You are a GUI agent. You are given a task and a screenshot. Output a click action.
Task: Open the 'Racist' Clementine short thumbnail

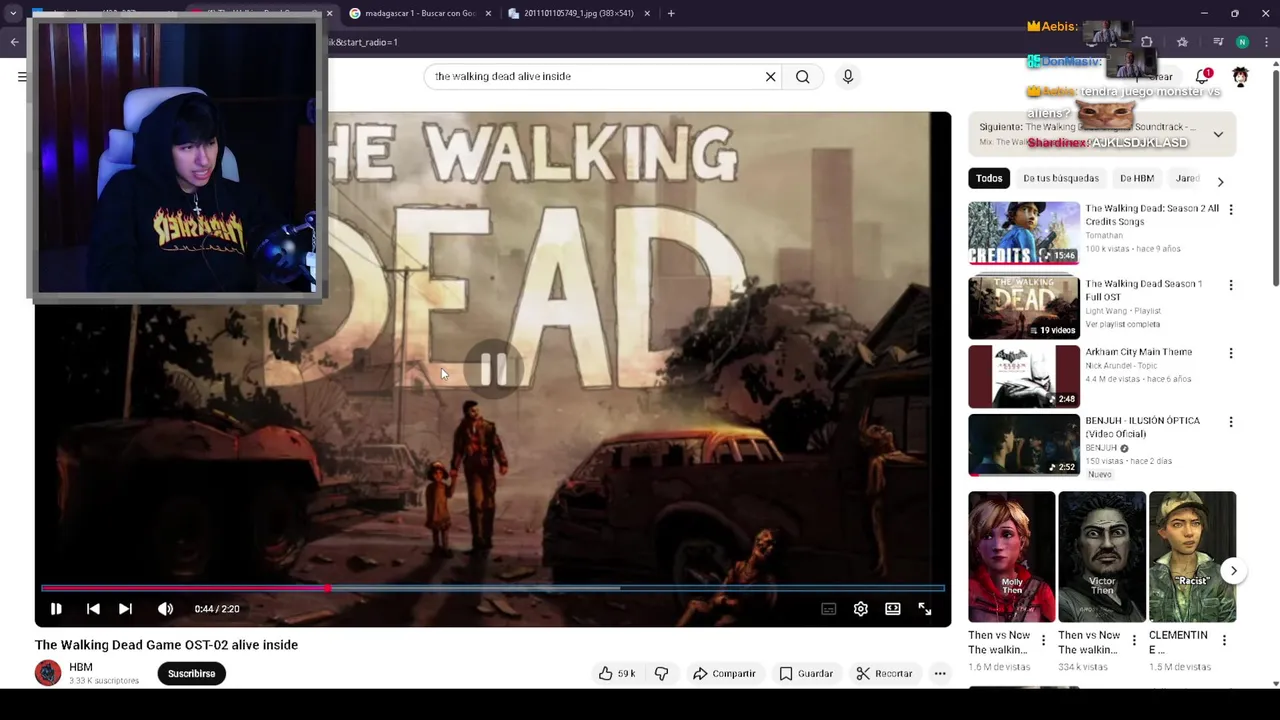1192,557
